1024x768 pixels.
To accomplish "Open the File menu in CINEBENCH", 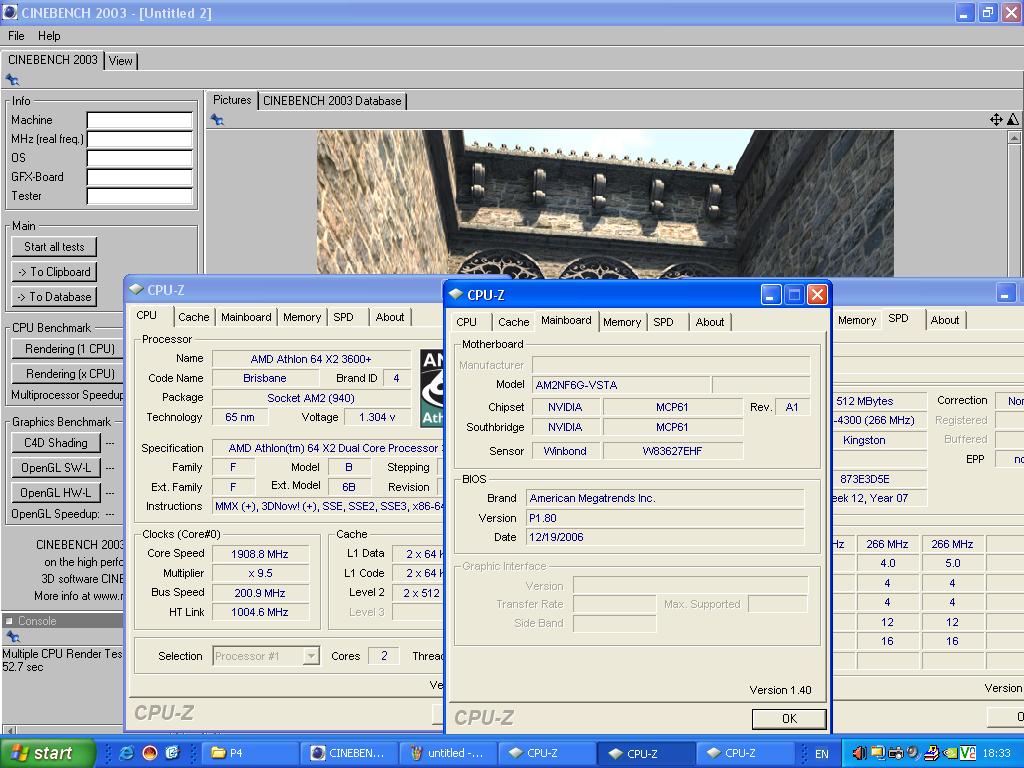I will coord(16,36).
